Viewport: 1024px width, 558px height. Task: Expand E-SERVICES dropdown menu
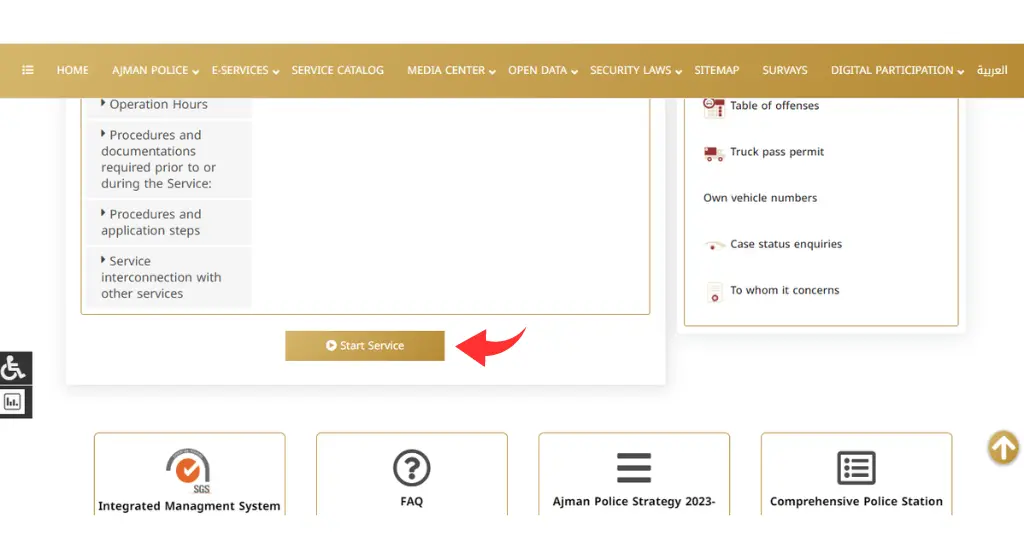click(245, 70)
